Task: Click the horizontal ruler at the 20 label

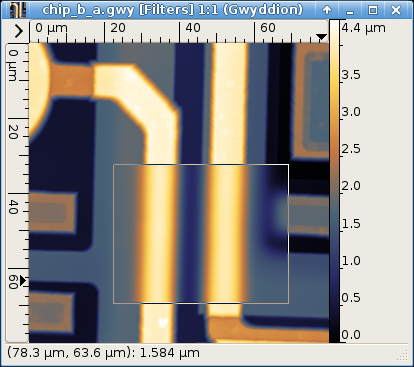Action: [x=118, y=28]
